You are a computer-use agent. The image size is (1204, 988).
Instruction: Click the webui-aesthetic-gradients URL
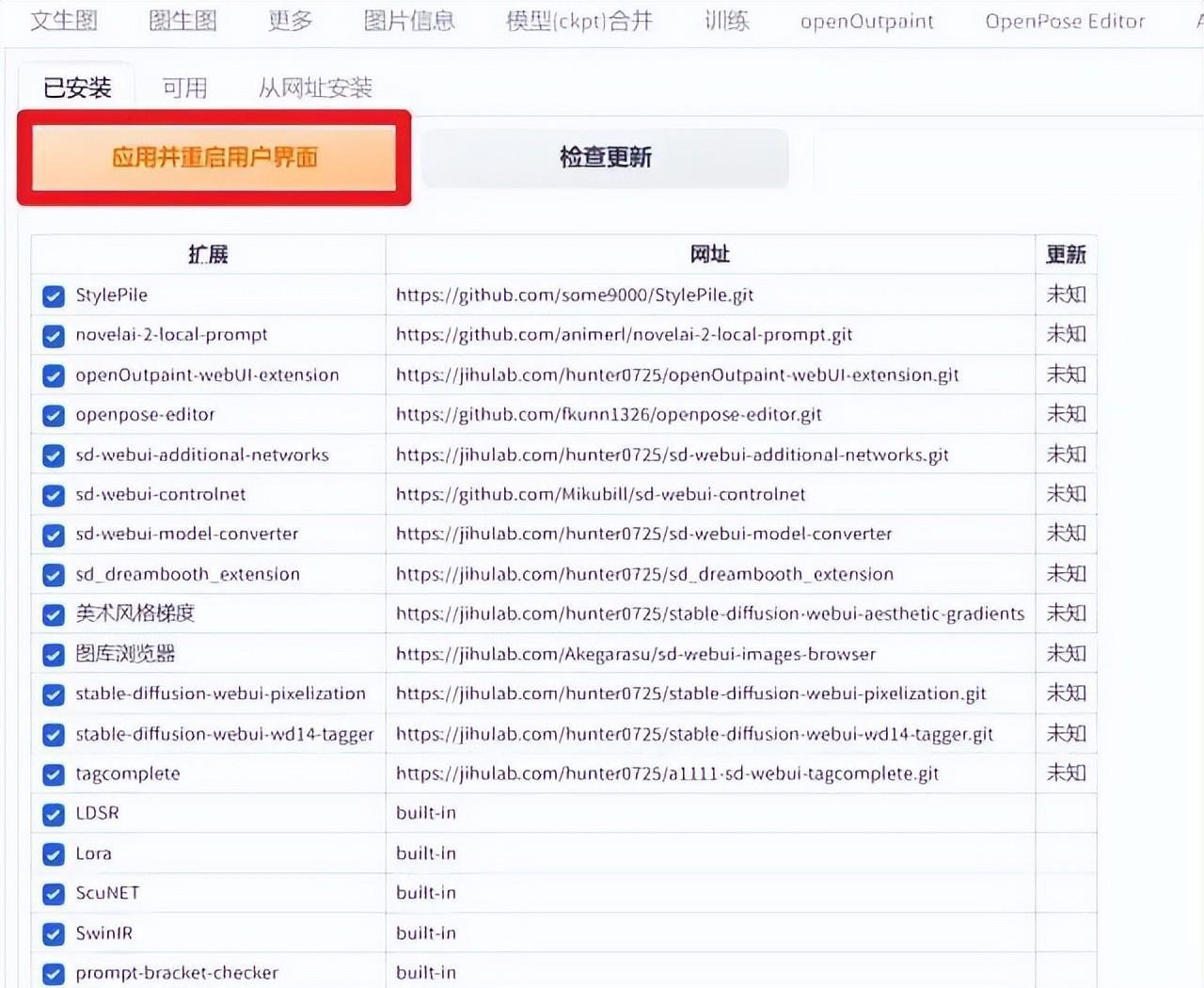pos(710,614)
